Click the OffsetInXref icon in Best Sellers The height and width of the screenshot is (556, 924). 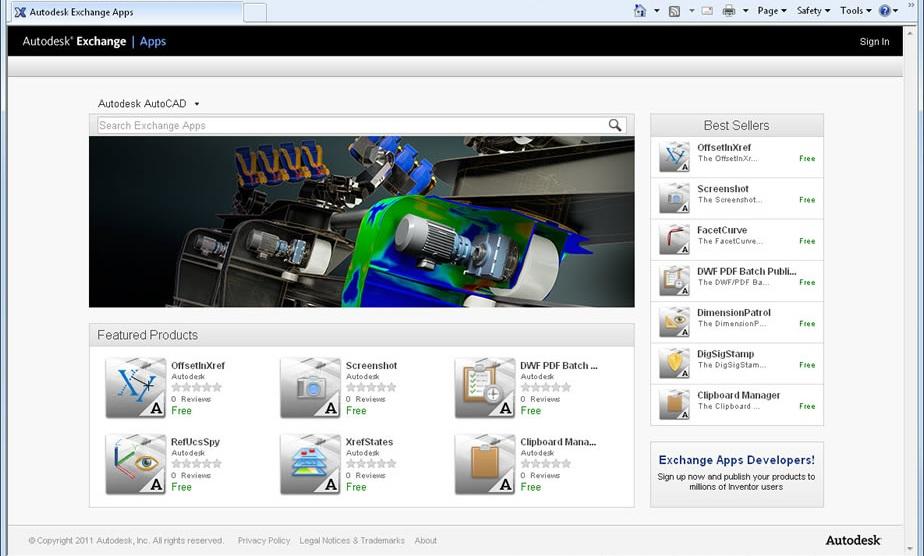[674, 157]
